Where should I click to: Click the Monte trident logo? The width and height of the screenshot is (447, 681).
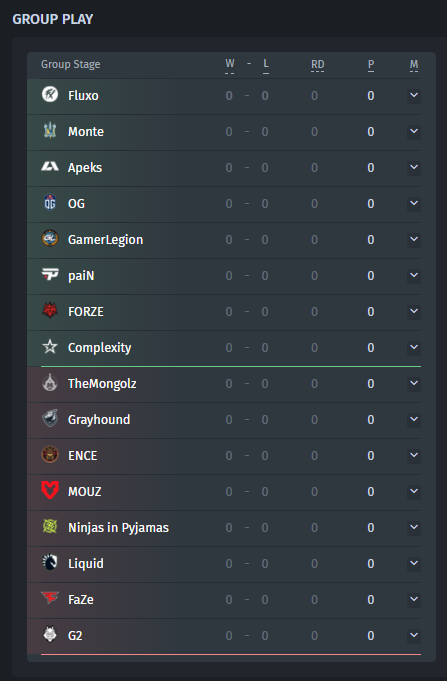coord(50,130)
